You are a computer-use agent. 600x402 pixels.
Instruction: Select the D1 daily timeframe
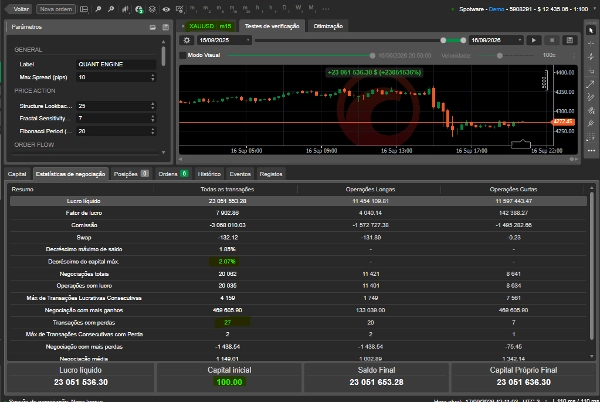(x=285, y=8)
